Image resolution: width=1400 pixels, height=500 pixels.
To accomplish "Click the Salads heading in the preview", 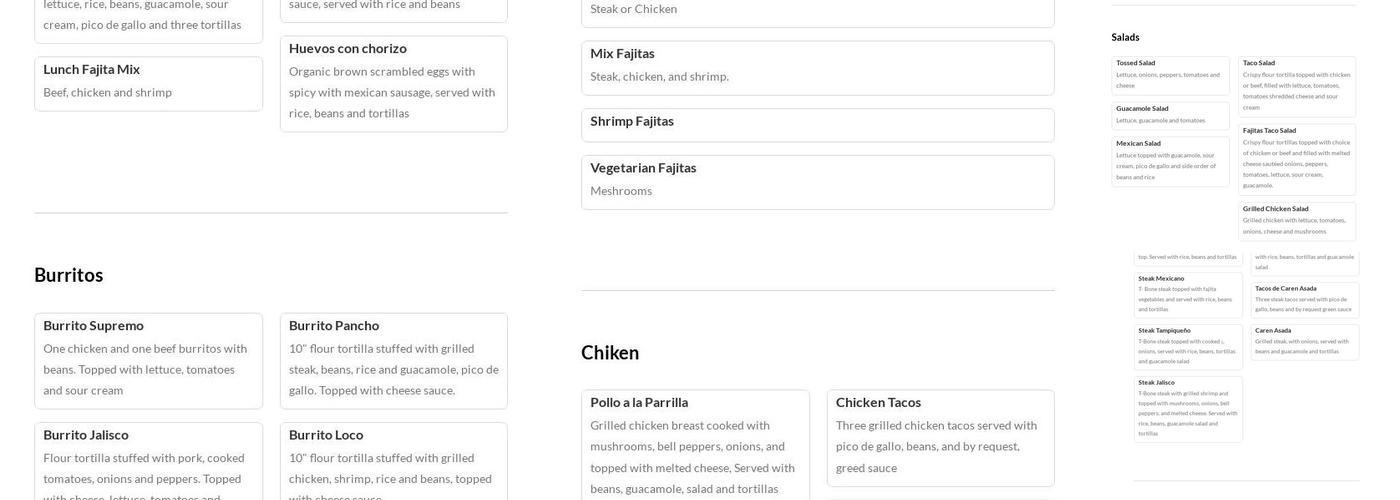I will click(x=1125, y=37).
